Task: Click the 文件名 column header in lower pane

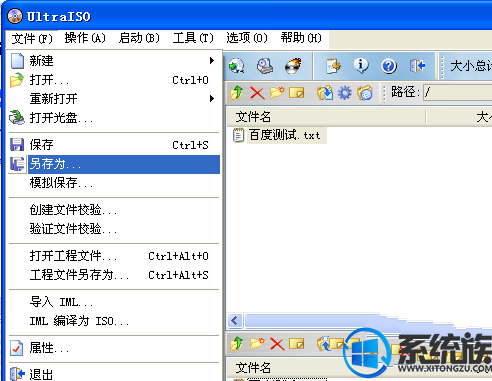Action: point(253,368)
